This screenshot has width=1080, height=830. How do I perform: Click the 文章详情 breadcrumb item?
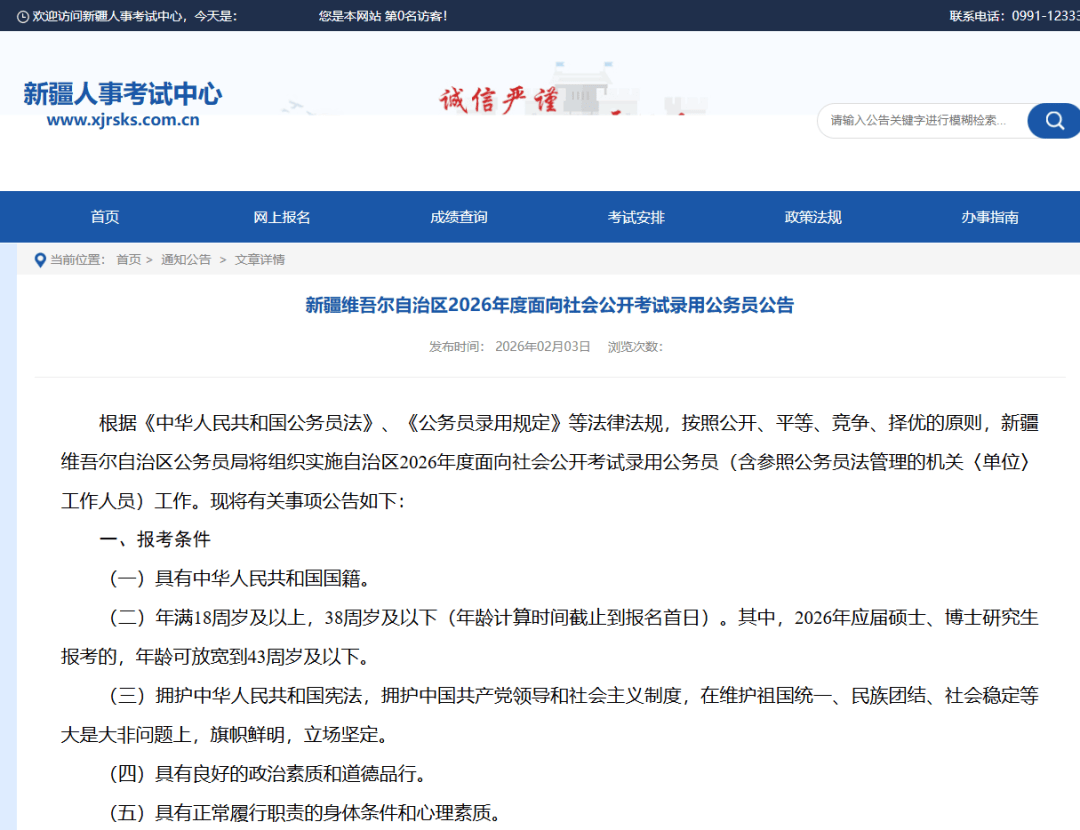click(260, 260)
